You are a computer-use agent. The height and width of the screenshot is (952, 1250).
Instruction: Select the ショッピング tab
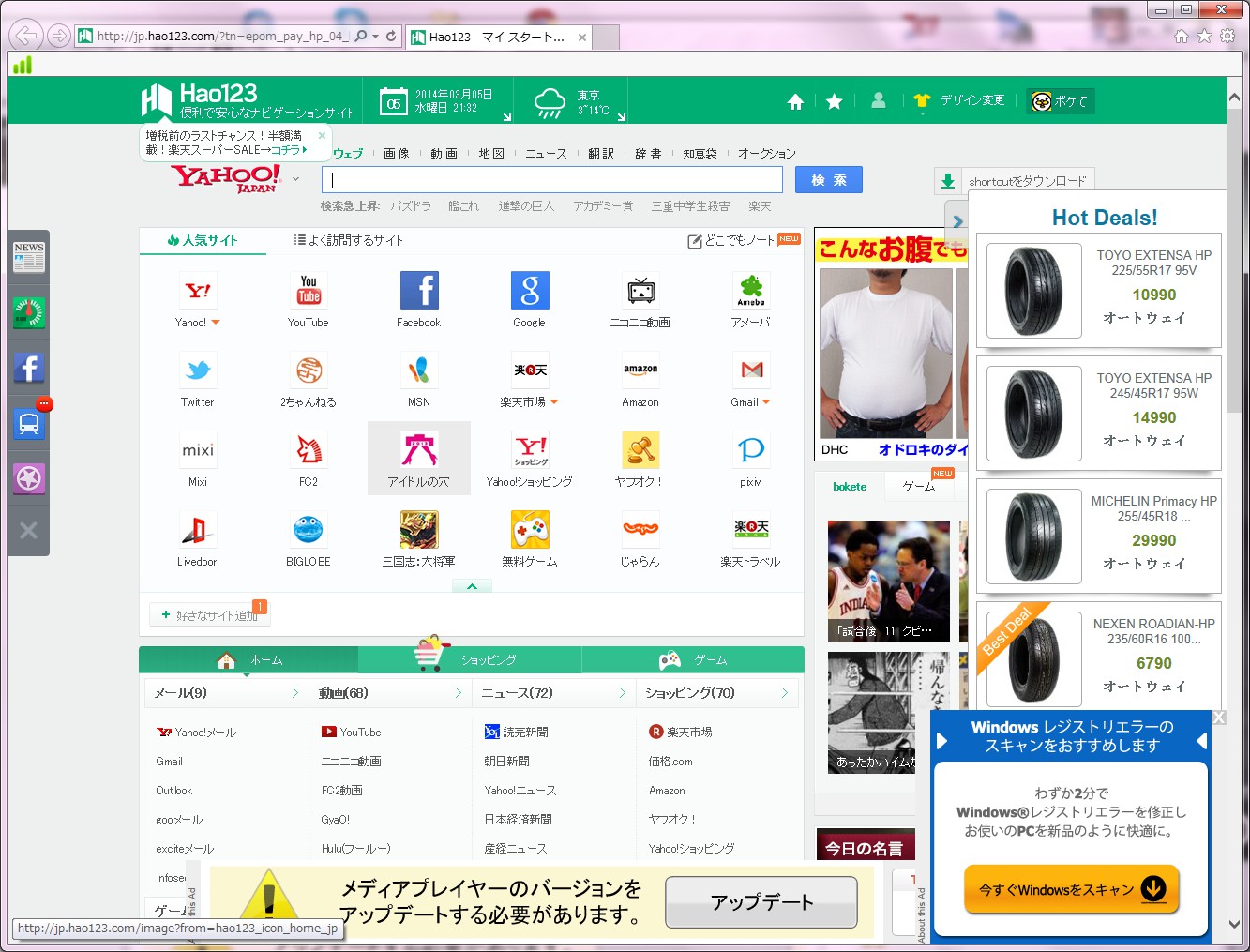pyautogui.click(x=469, y=660)
